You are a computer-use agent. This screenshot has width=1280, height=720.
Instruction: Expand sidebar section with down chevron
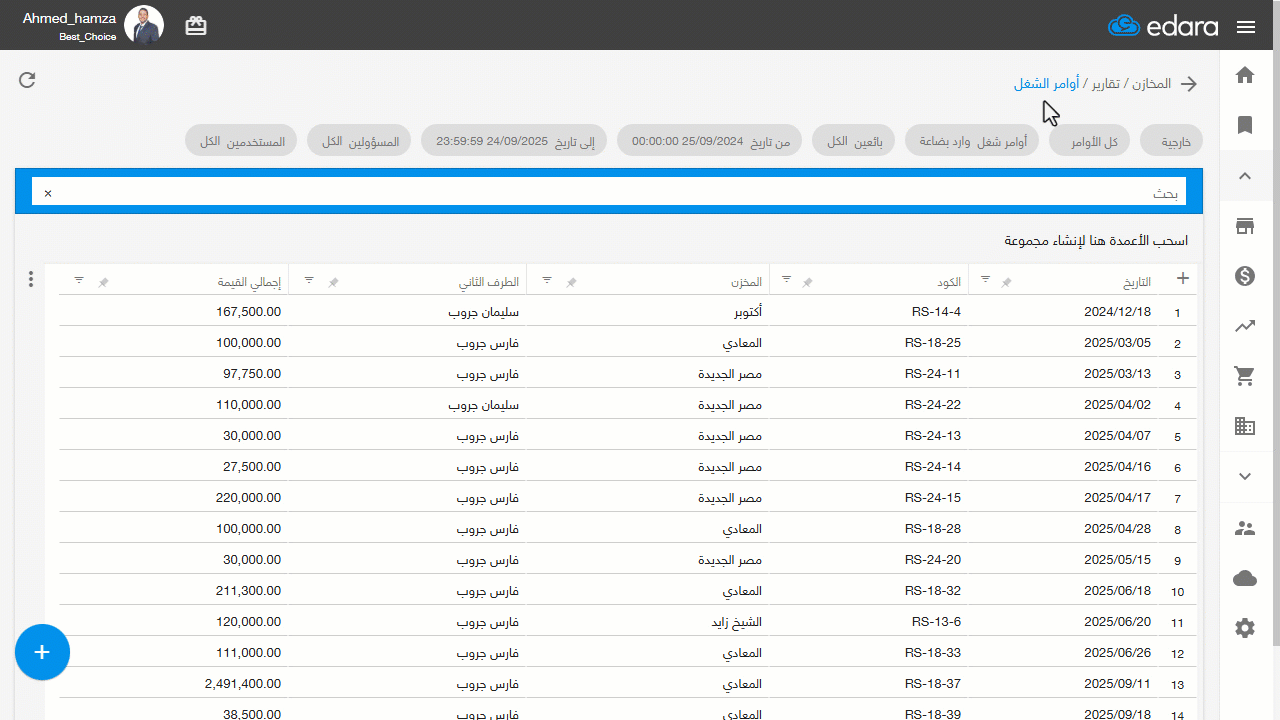click(1245, 476)
